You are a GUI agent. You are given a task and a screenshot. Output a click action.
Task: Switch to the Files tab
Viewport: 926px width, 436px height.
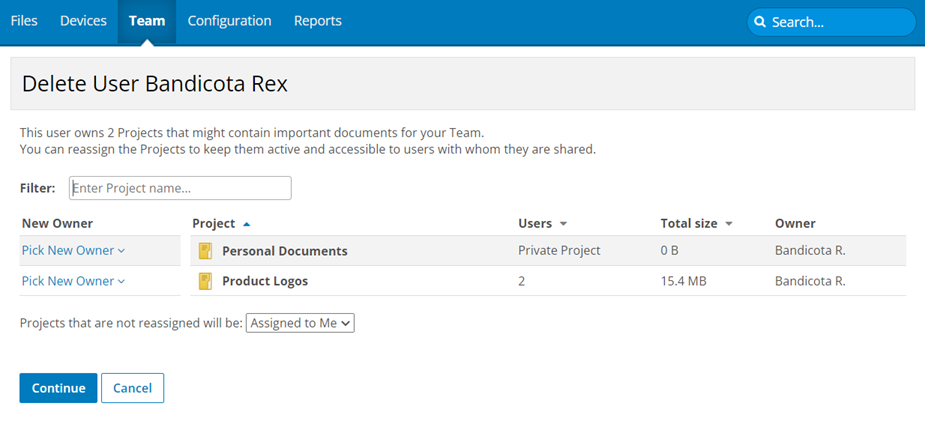coord(24,21)
